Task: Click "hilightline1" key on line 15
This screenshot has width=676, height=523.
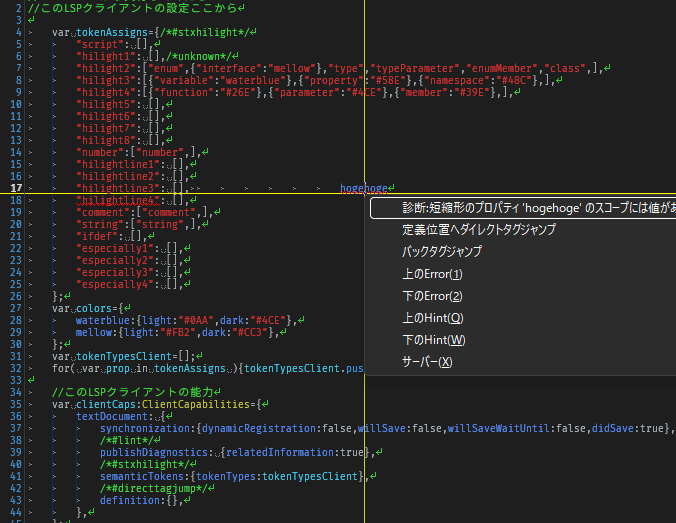Action: [x=118, y=165]
